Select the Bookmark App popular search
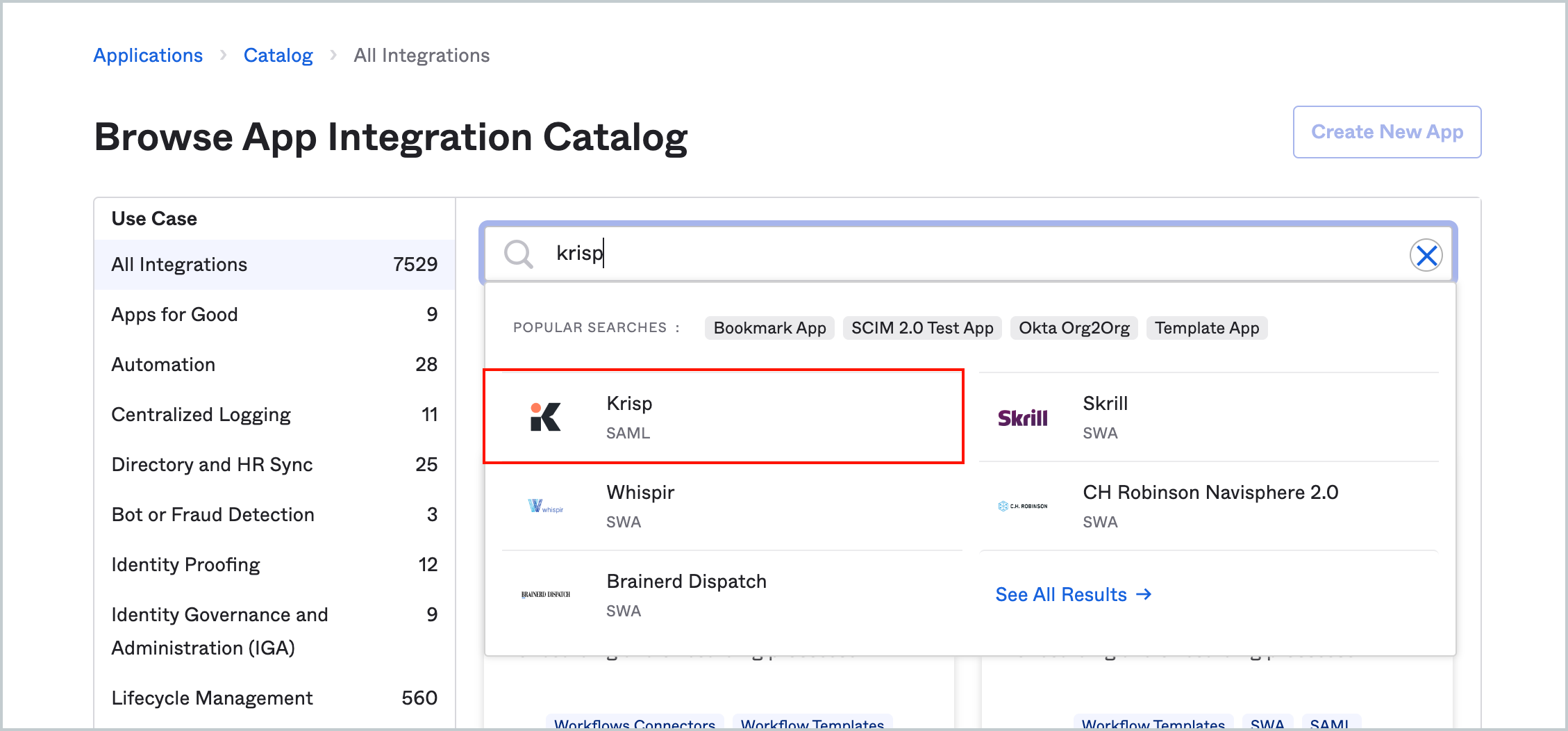Viewport: 1568px width, 731px height. tap(769, 328)
